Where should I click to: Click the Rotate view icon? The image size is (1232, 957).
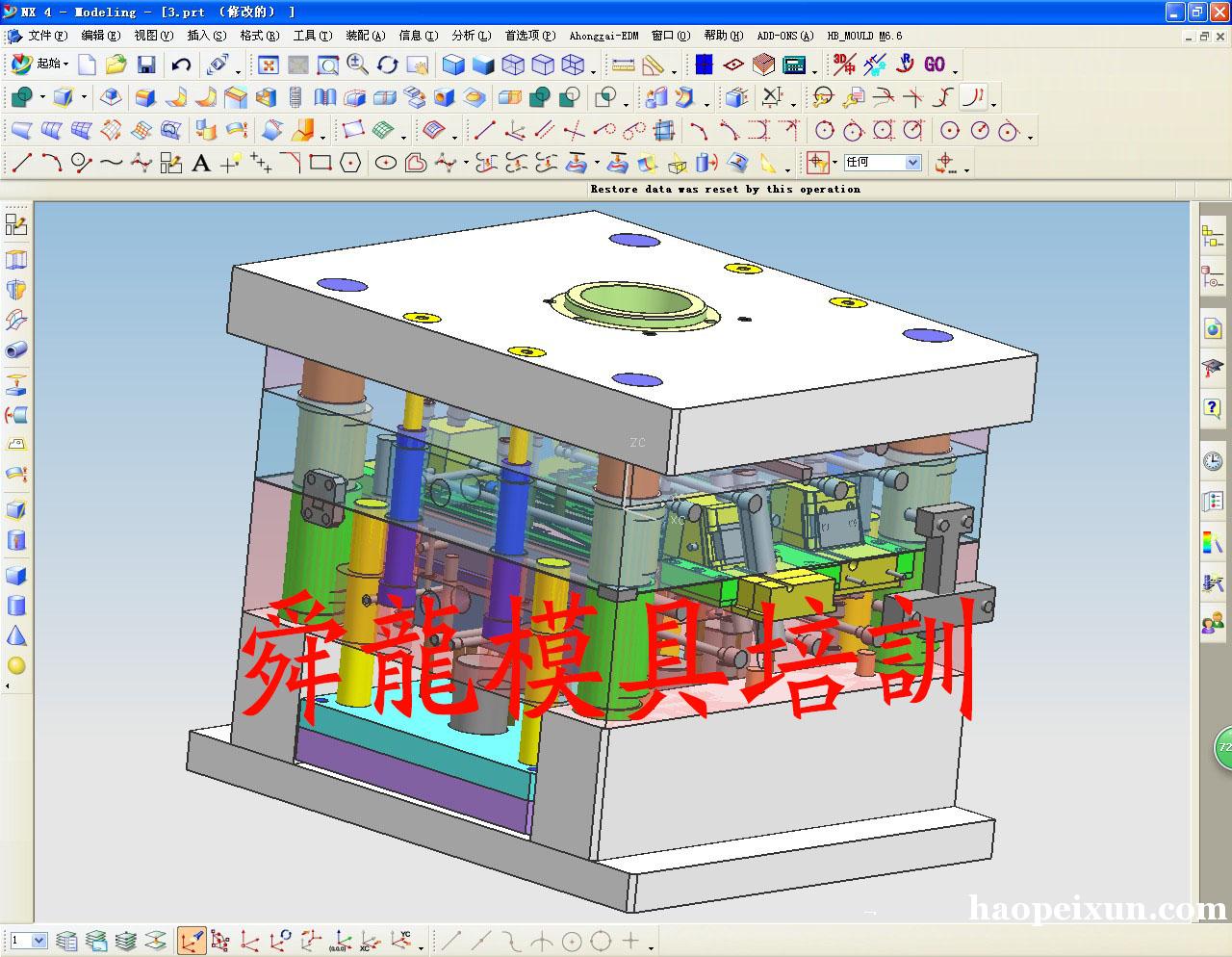click(x=388, y=65)
